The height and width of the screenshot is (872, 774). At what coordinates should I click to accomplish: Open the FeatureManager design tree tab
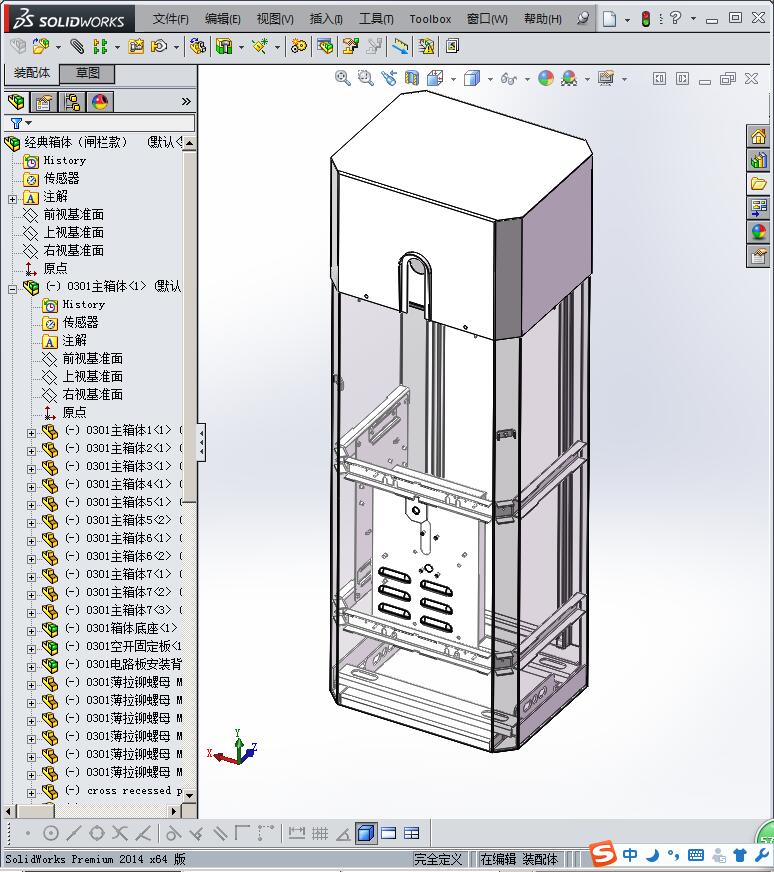click(16, 102)
